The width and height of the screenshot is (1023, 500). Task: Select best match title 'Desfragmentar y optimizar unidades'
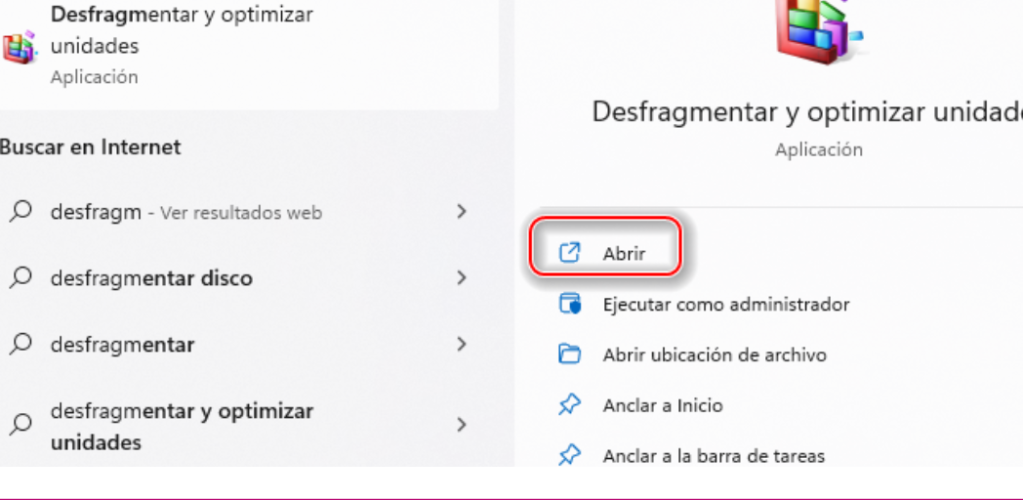click(181, 30)
